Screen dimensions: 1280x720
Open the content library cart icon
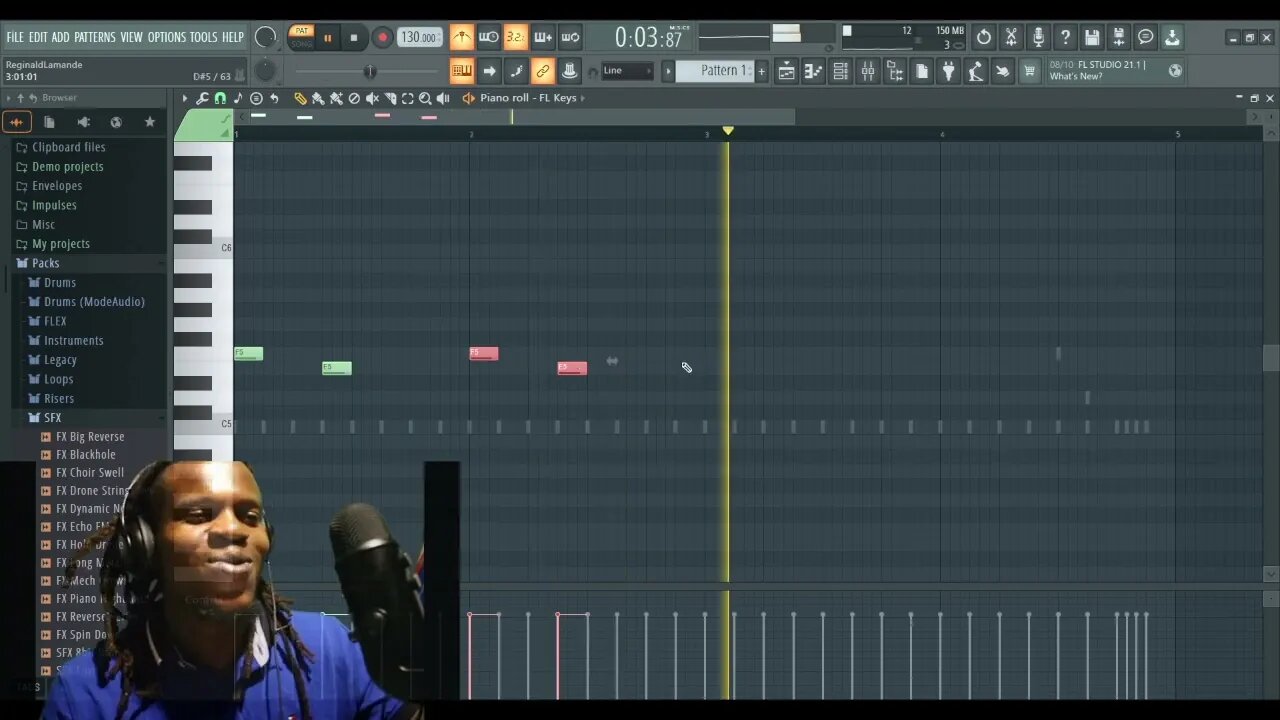coord(1029,71)
